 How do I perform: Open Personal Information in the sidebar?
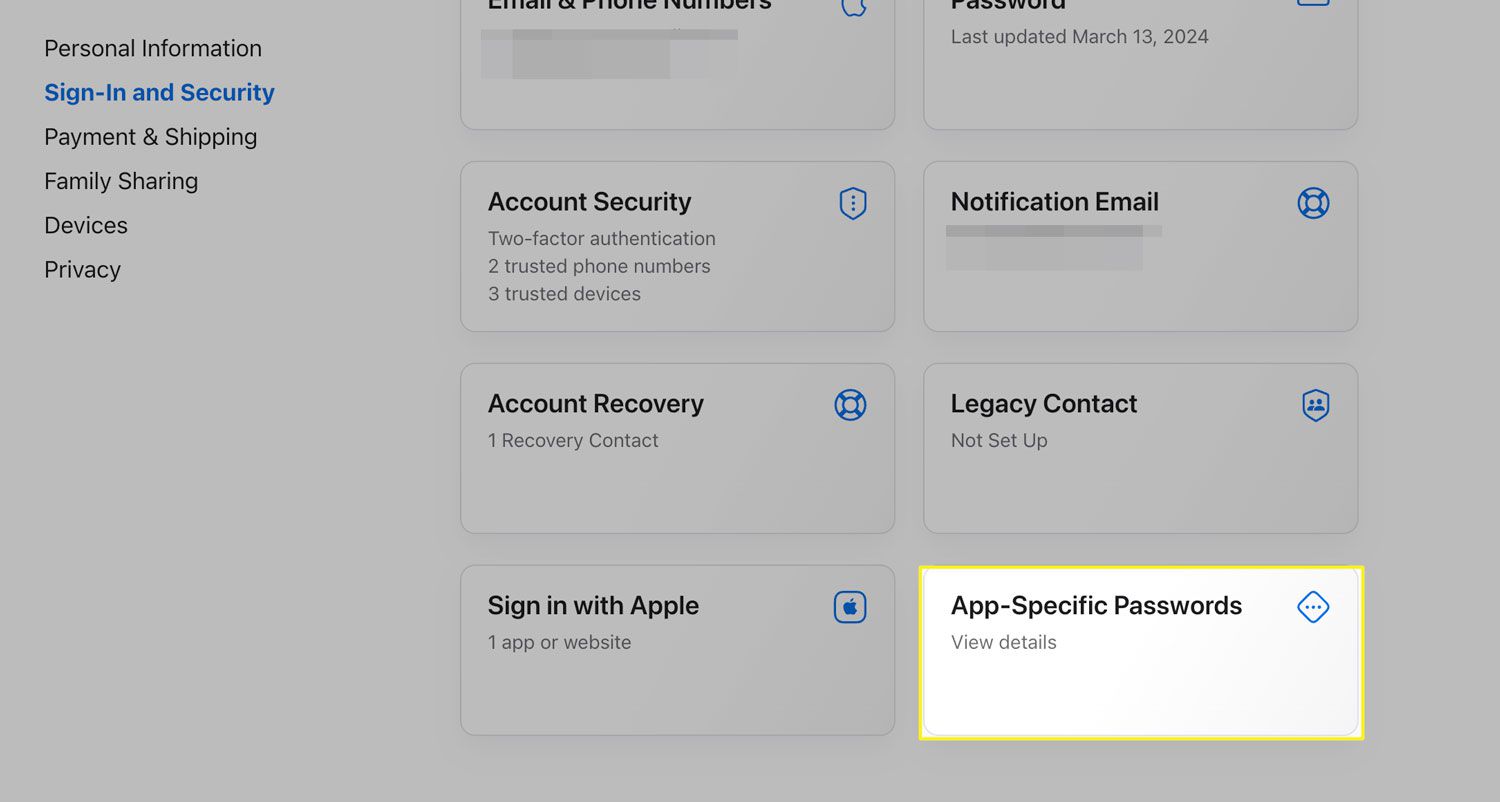coord(153,48)
